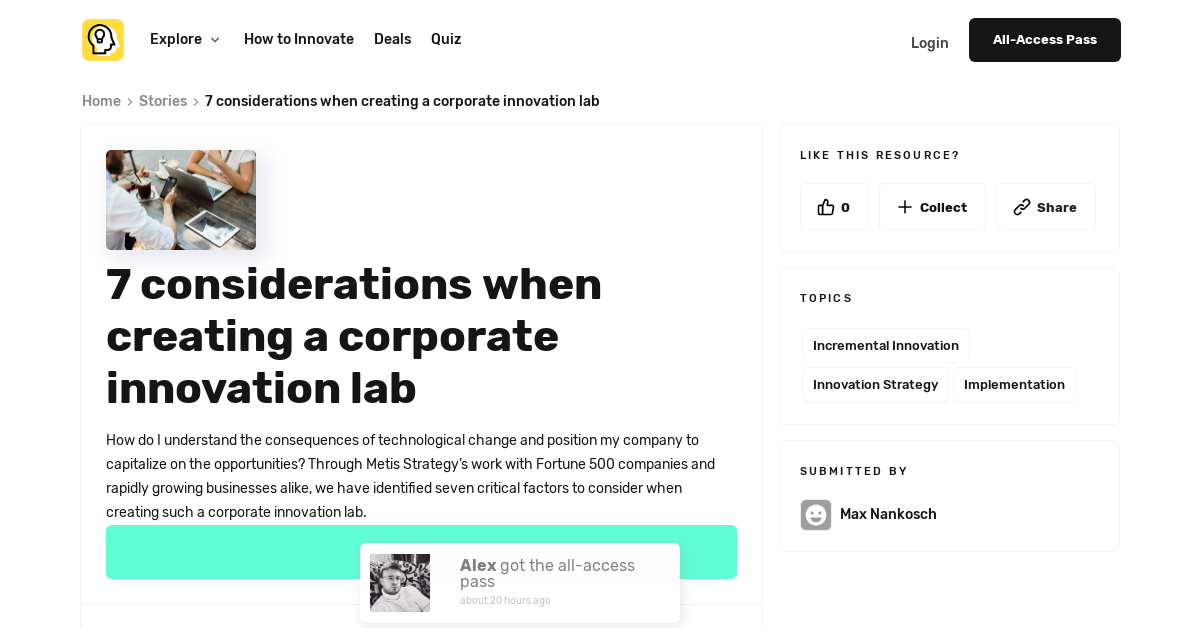Open the site logo icon

[102, 39]
